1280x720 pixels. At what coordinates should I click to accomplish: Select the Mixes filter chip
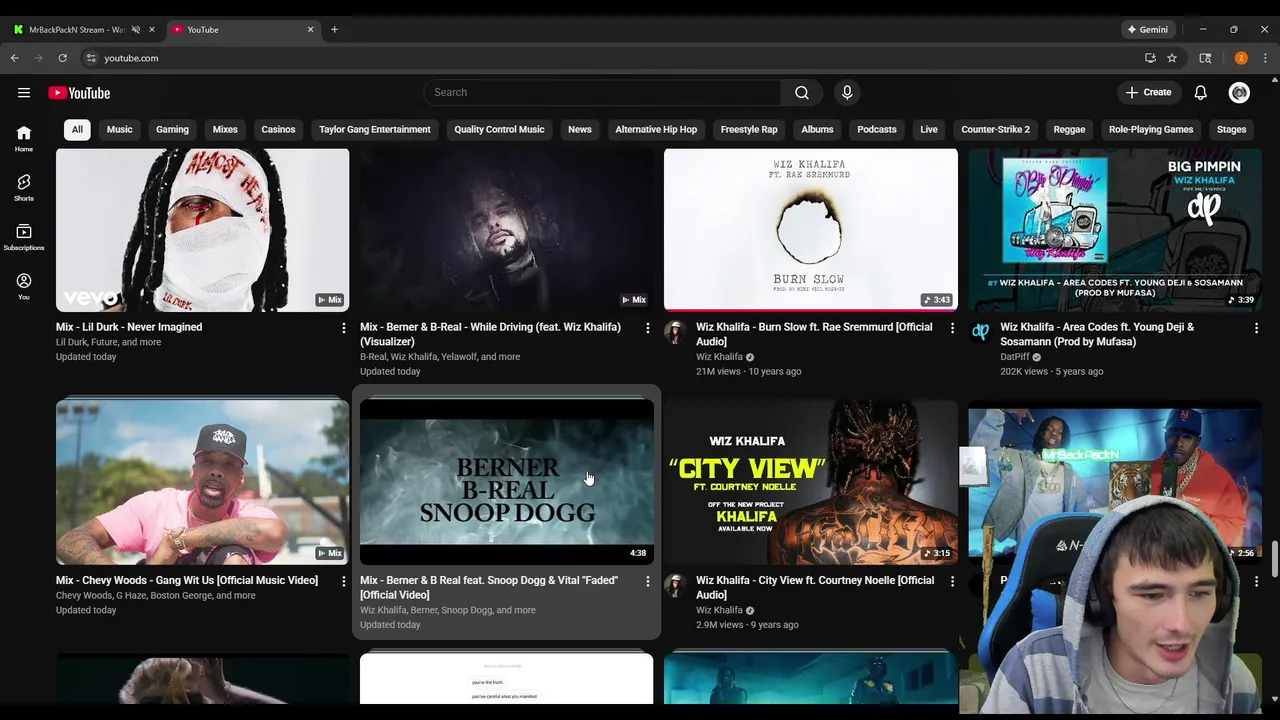point(225,129)
